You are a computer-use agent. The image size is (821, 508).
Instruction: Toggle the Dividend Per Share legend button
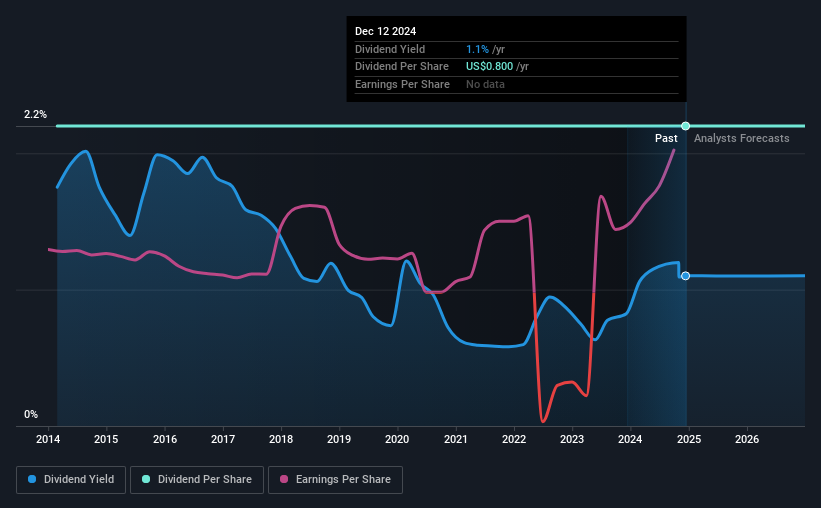pyautogui.click(x=197, y=480)
